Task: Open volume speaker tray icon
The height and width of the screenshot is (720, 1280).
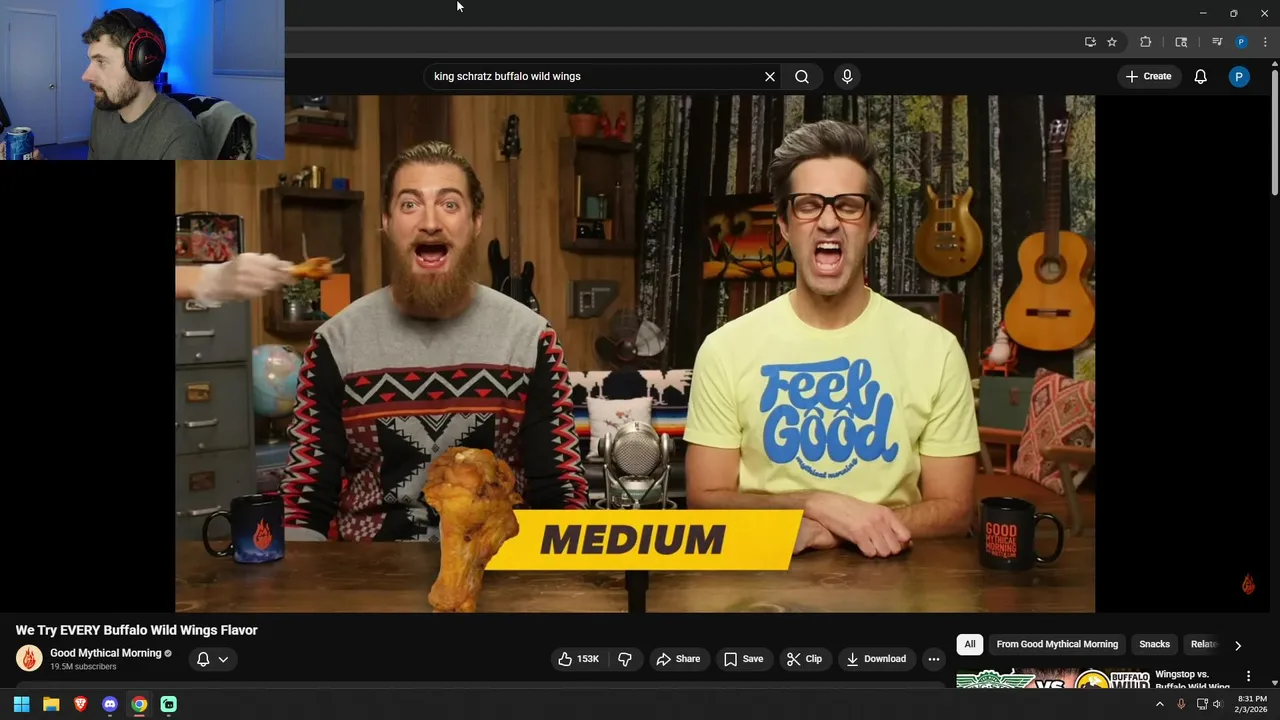Action: click(x=1217, y=704)
